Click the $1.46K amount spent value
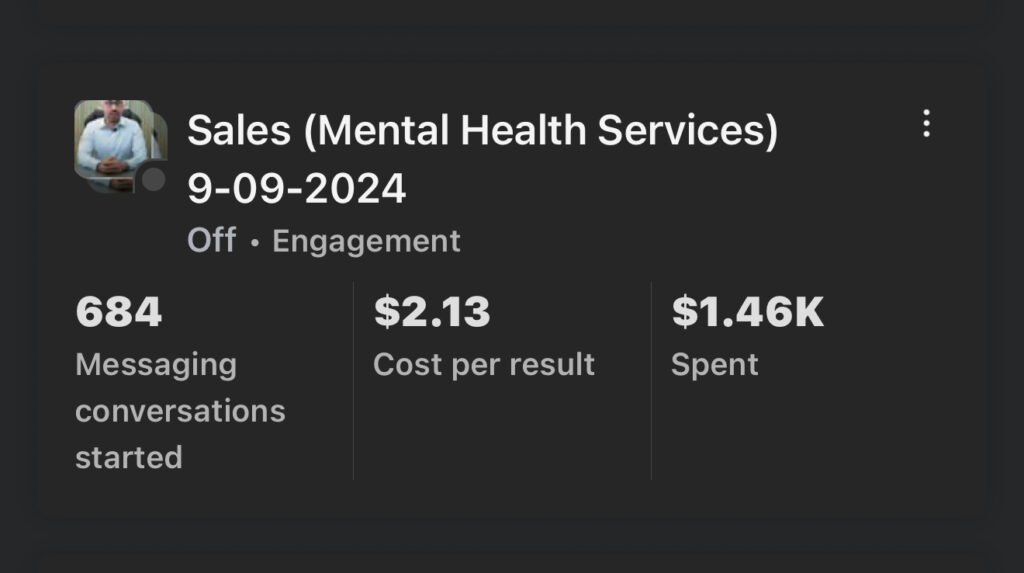The width and height of the screenshot is (1024, 573). (x=747, y=312)
